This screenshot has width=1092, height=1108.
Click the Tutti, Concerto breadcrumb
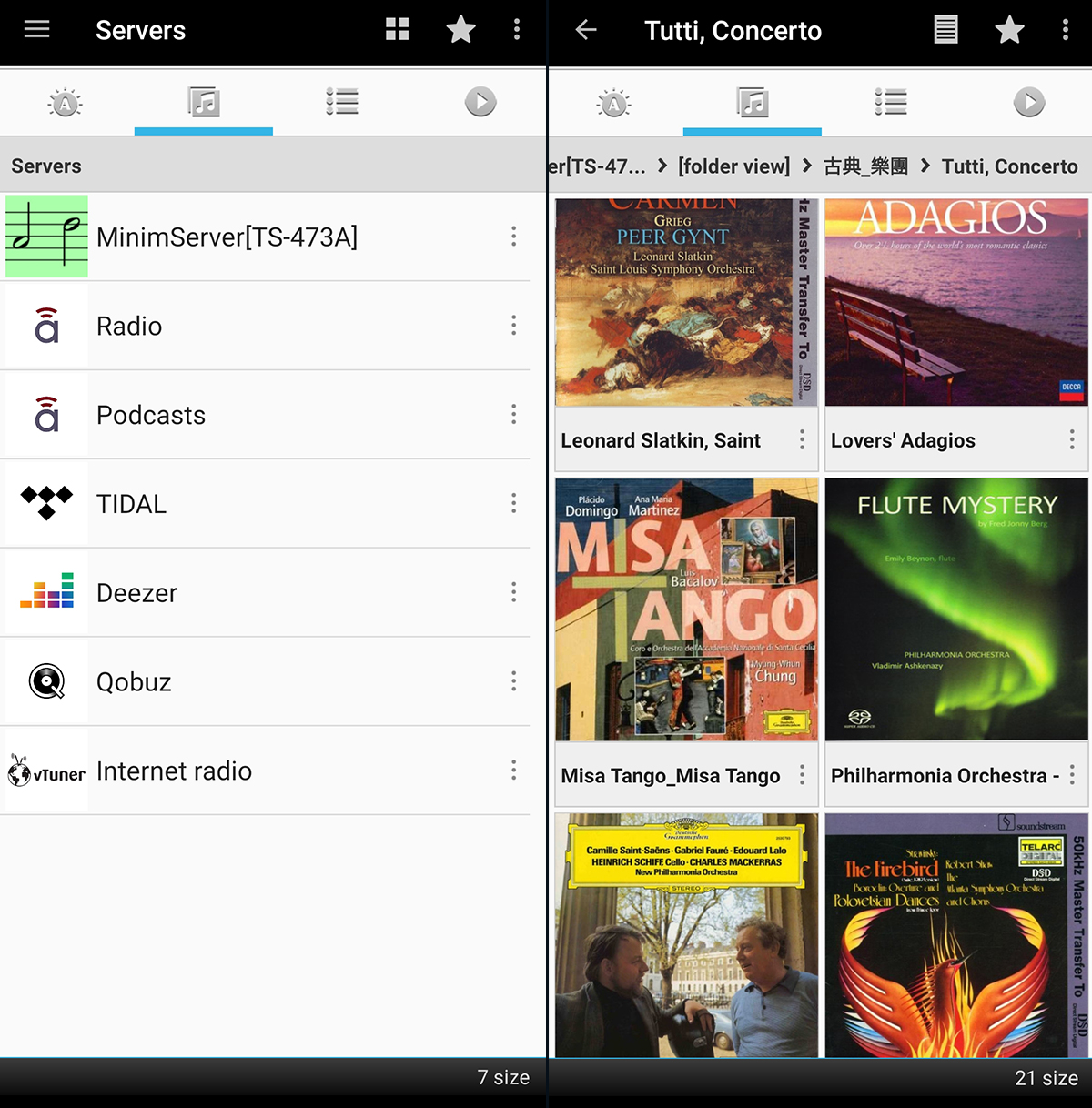pyautogui.click(x=1010, y=166)
